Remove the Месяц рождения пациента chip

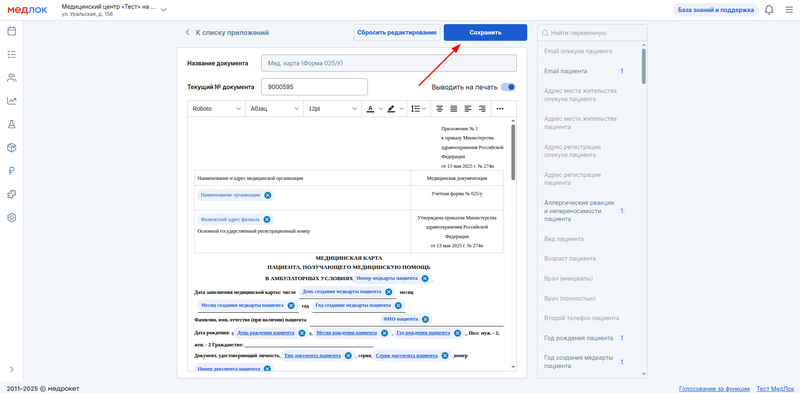tap(384, 333)
